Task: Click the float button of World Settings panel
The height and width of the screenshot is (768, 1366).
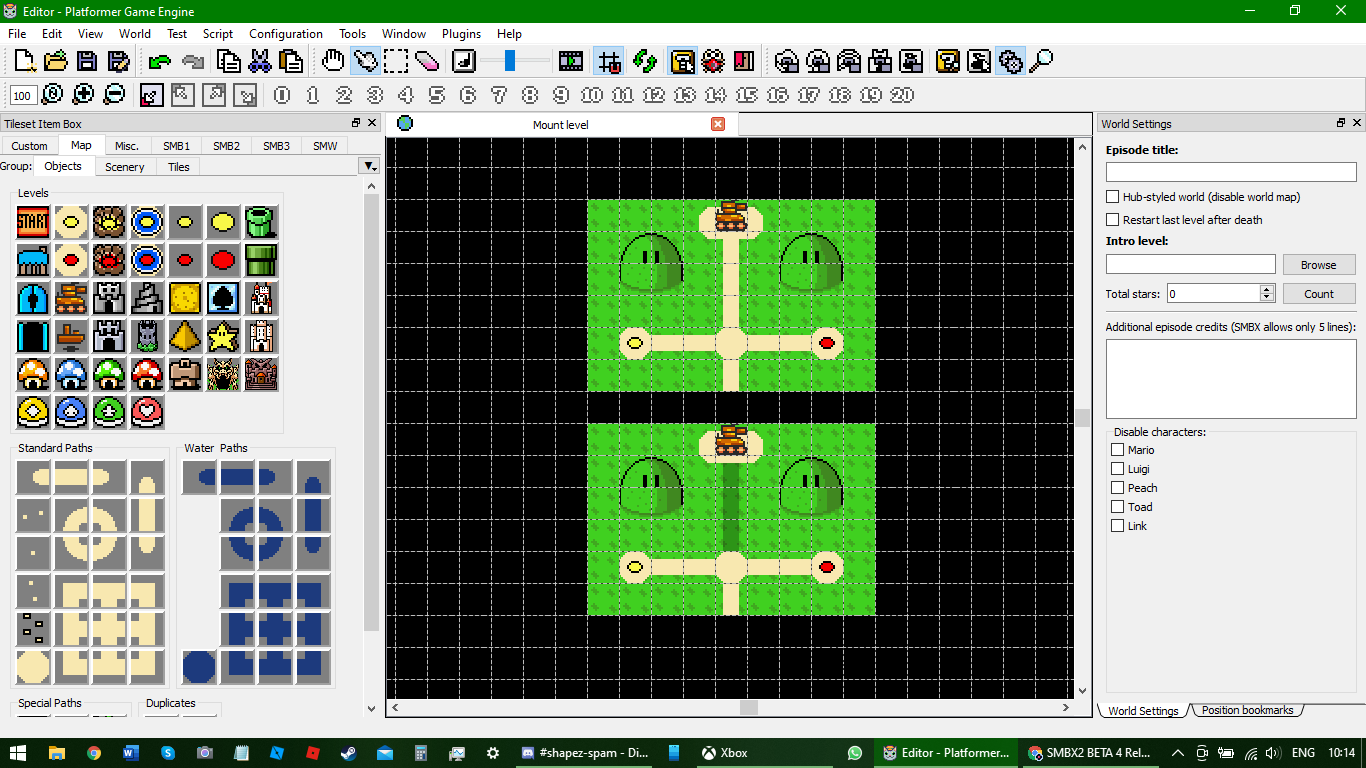Action: pos(1341,123)
